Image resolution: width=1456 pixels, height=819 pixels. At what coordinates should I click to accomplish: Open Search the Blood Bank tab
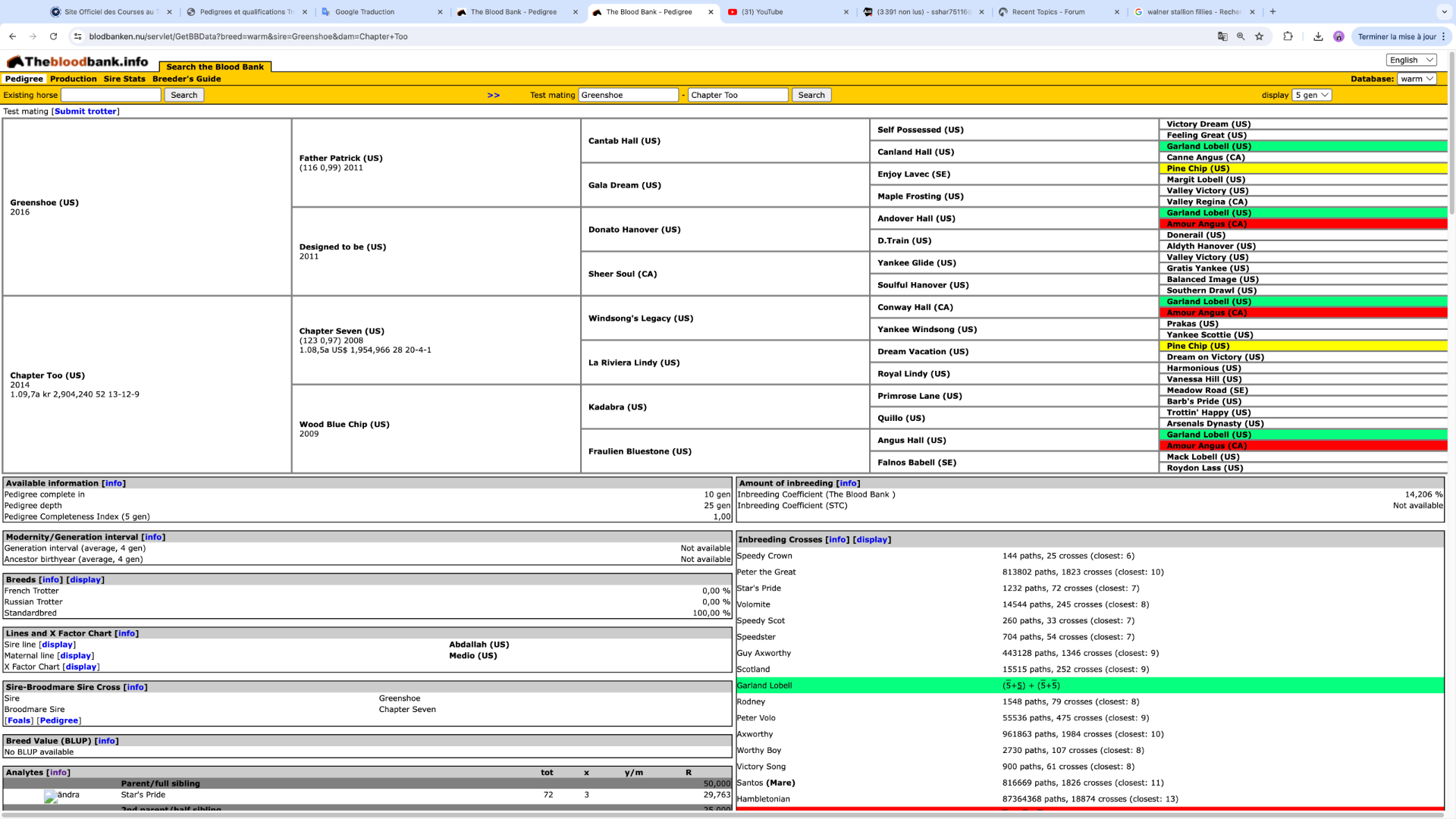215,67
